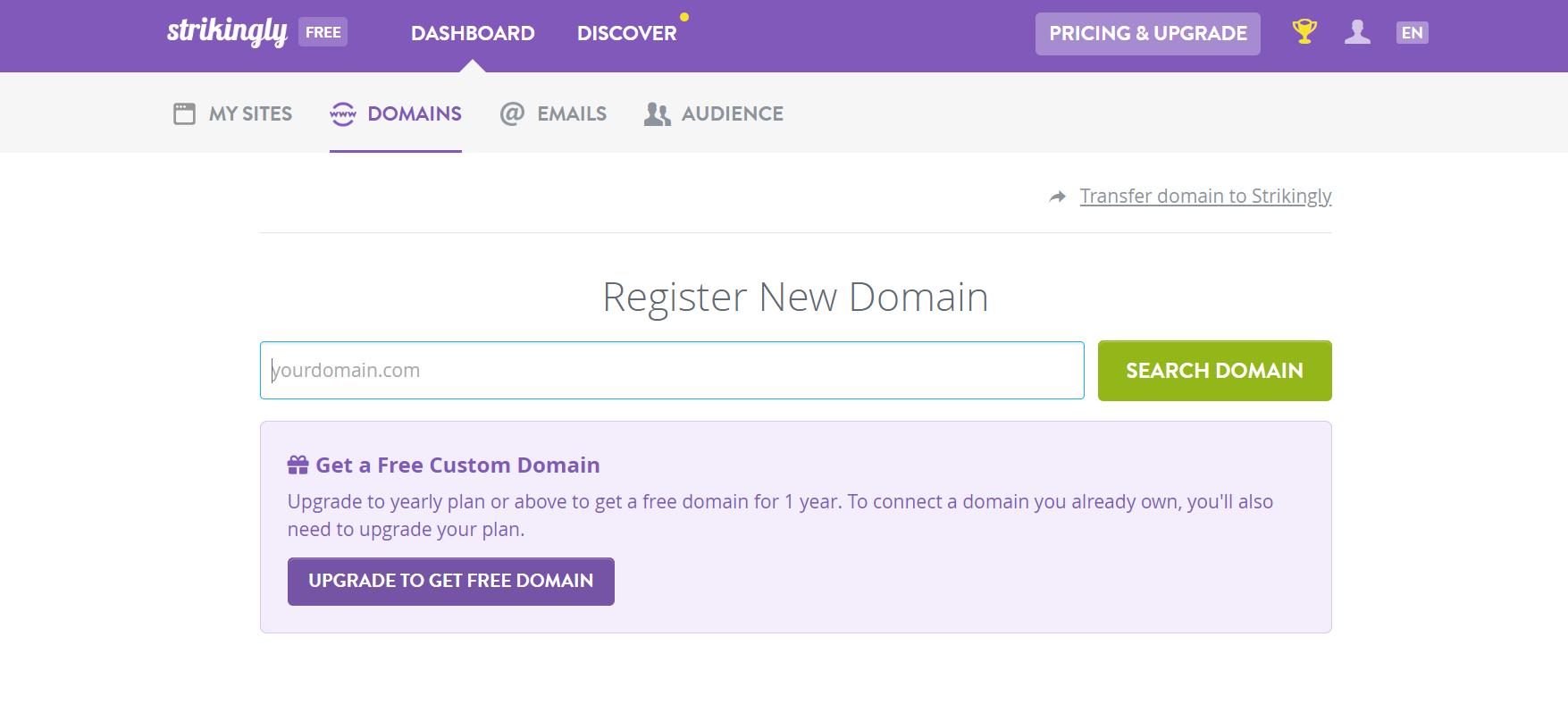Click the FREE plan badge
This screenshot has width=1568, height=721.
(x=323, y=32)
